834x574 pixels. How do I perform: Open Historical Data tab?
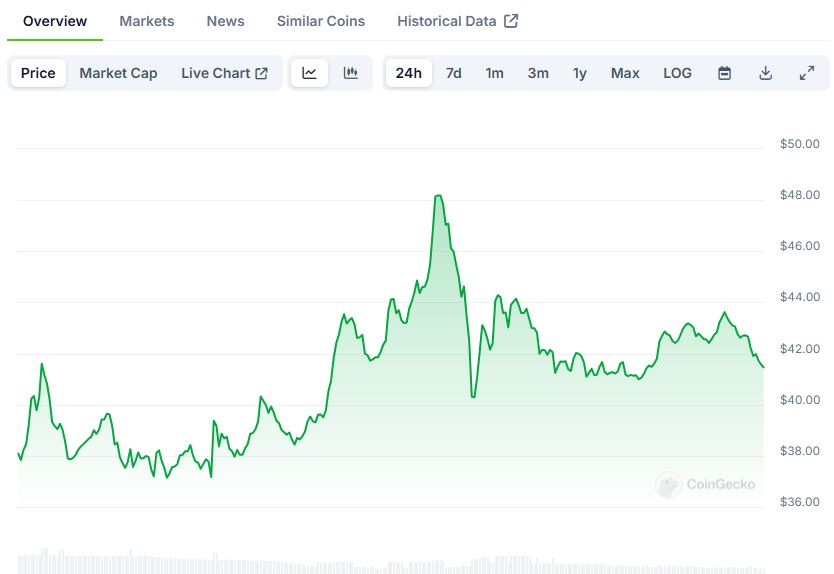tap(457, 21)
